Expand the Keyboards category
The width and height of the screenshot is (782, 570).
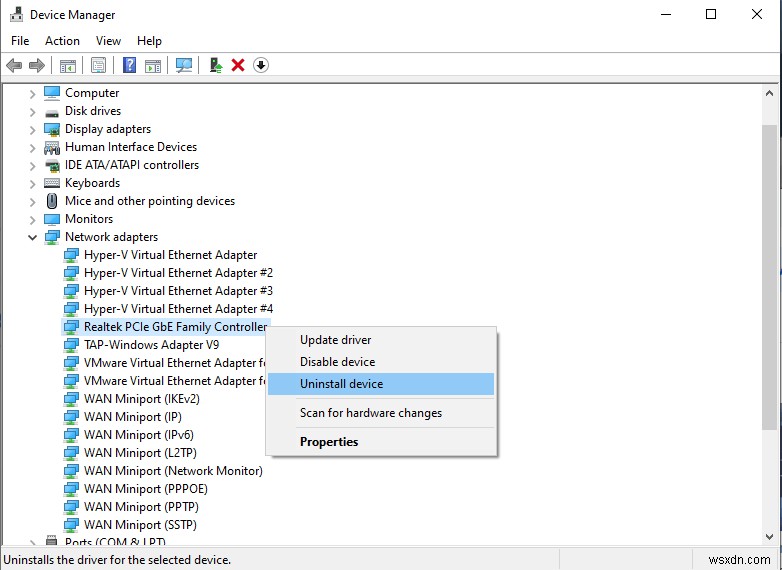32,183
